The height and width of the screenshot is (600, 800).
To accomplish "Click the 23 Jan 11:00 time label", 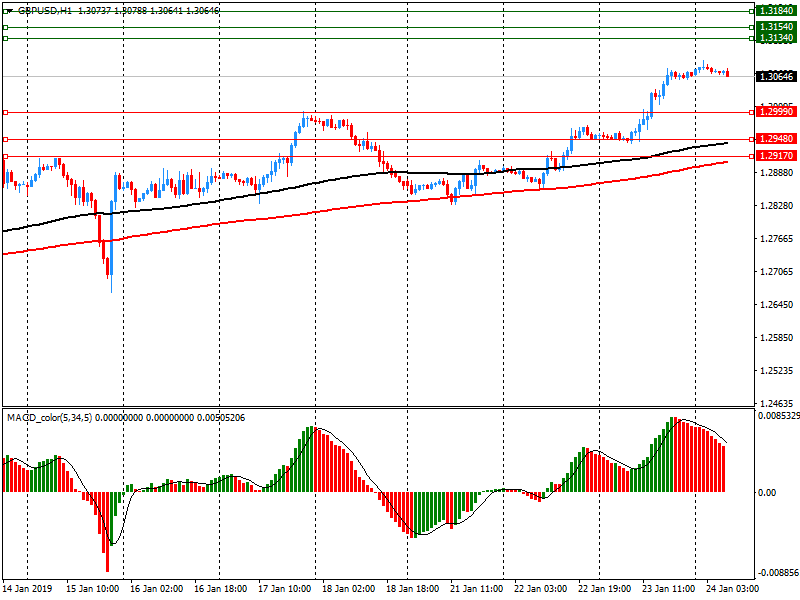I will click(668, 588).
